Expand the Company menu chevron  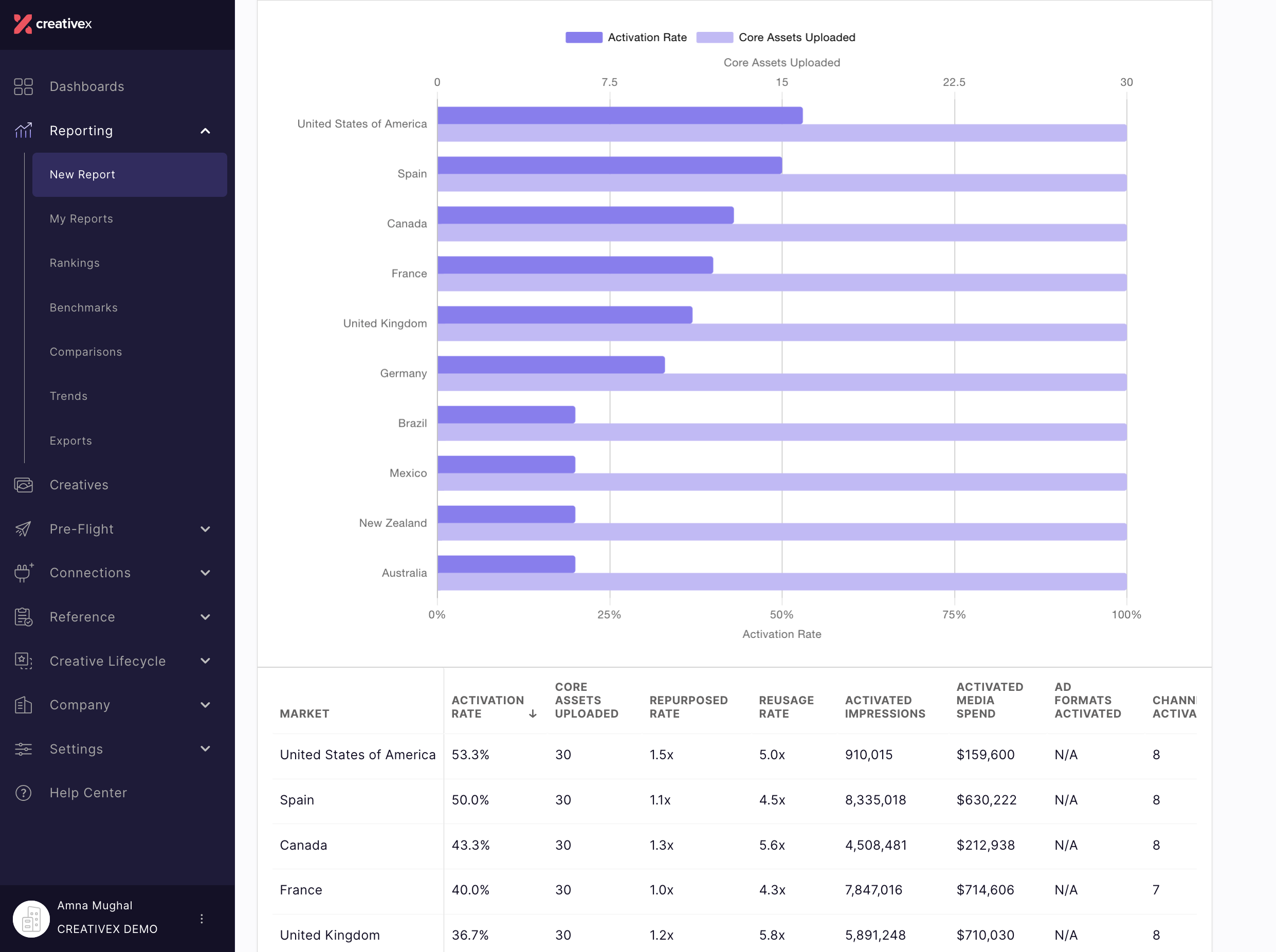click(205, 705)
